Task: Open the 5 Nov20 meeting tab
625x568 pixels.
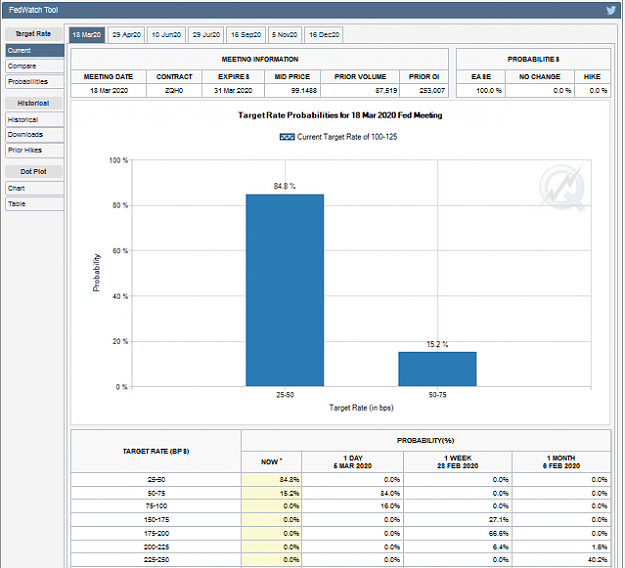Action: 285,35
